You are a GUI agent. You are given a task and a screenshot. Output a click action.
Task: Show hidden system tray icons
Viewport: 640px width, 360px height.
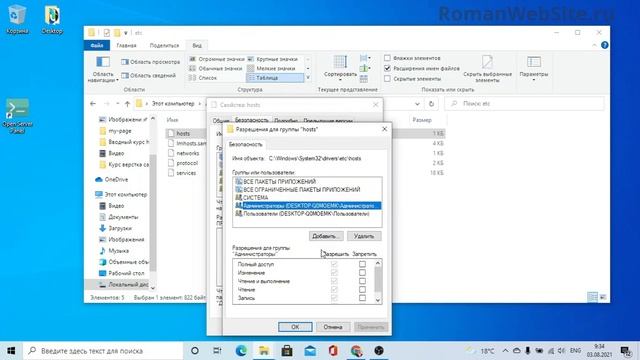(x=505, y=351)
